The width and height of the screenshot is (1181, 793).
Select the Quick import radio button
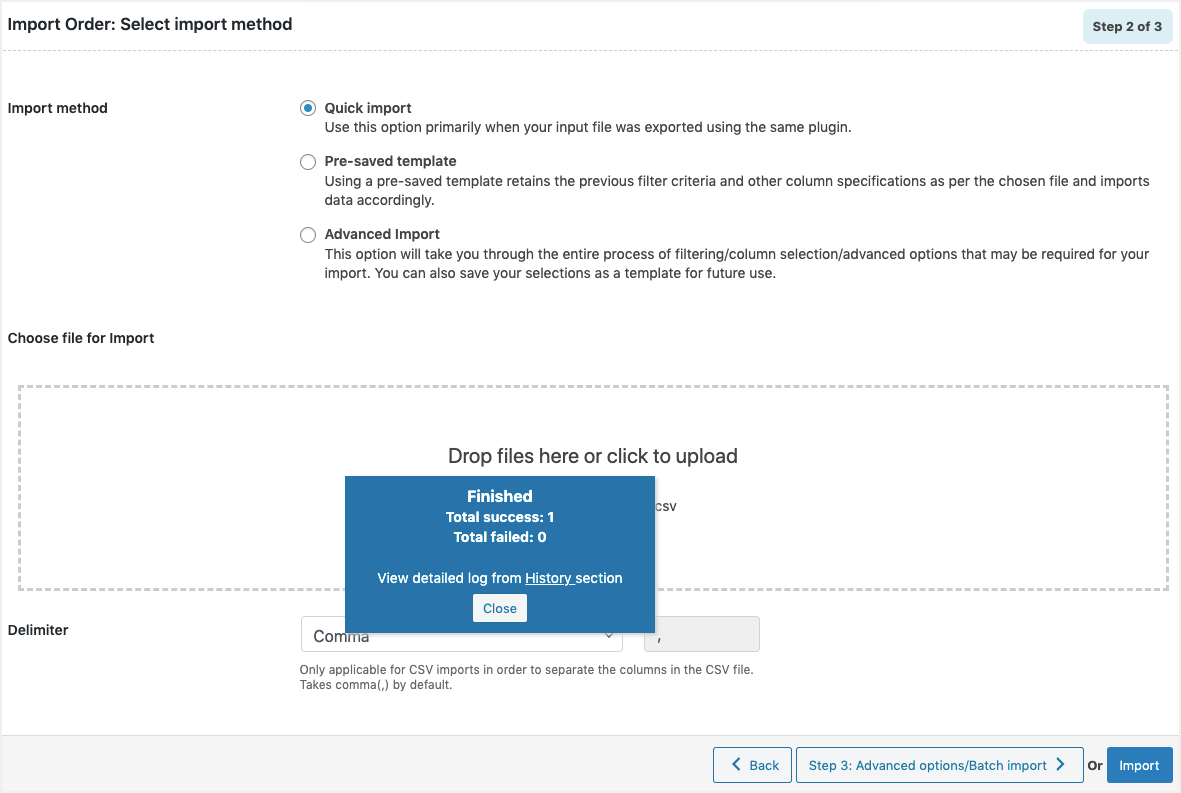coord(308,108)
